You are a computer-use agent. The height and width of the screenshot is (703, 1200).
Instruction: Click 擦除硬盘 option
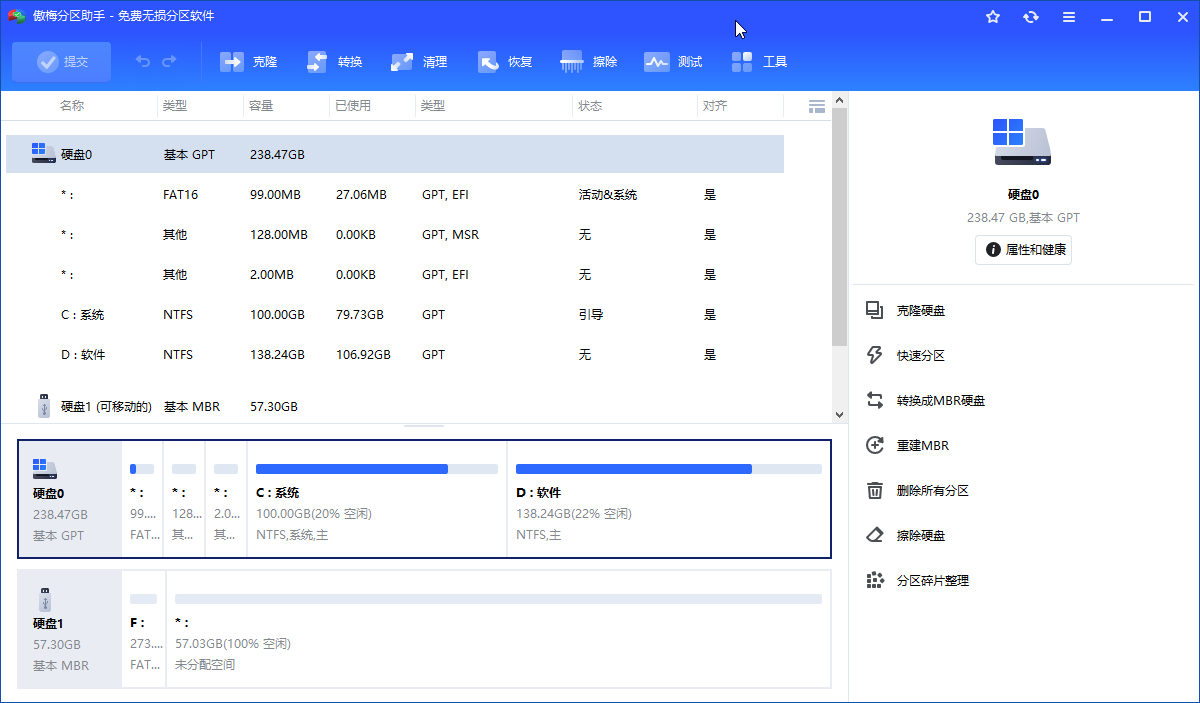[x=921, y=536]
